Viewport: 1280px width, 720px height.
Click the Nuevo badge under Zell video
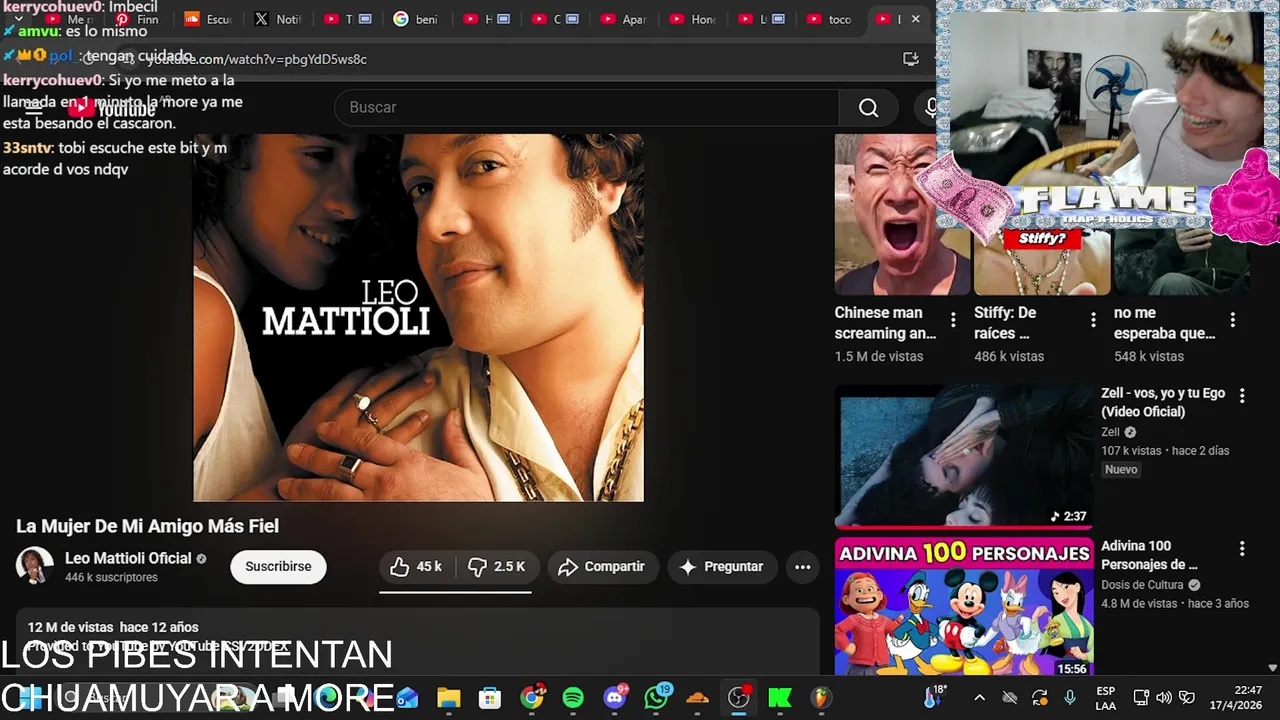click(1121, 470)
